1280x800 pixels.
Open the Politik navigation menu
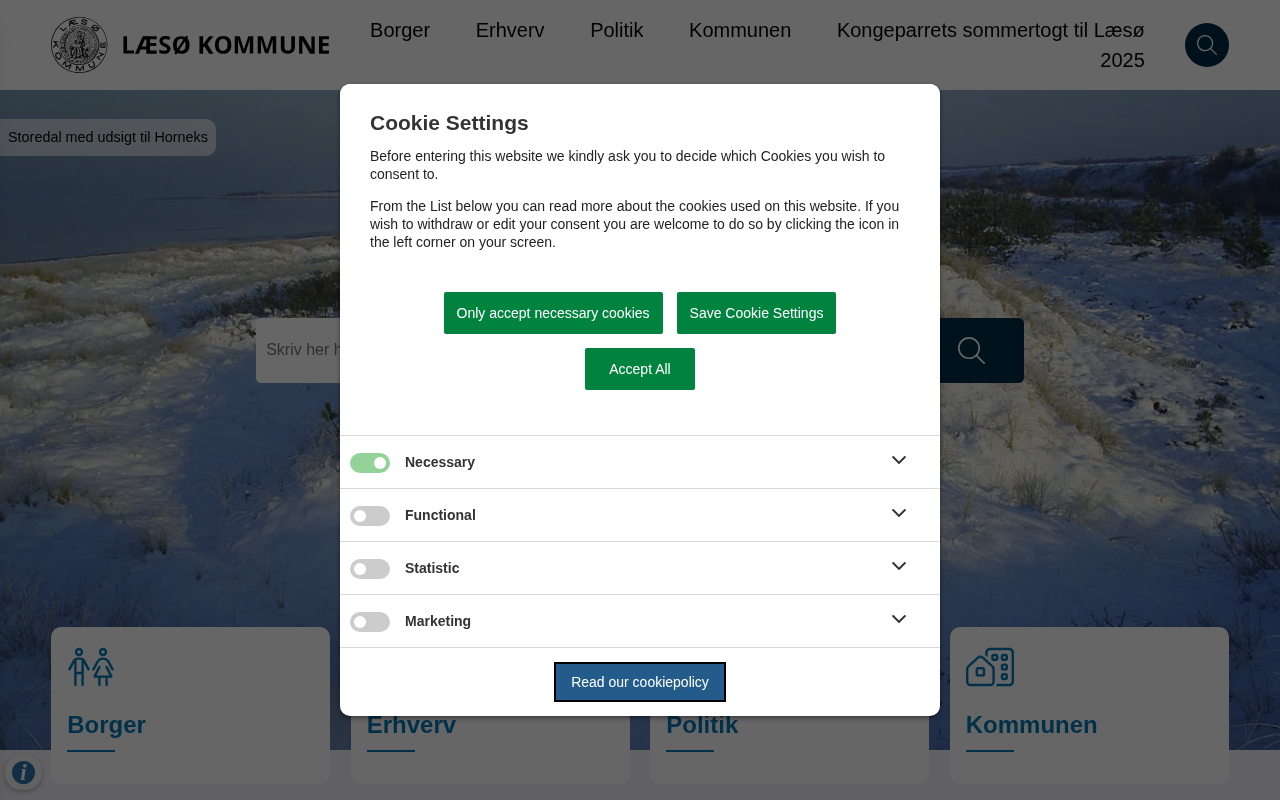tap(616, 30)
